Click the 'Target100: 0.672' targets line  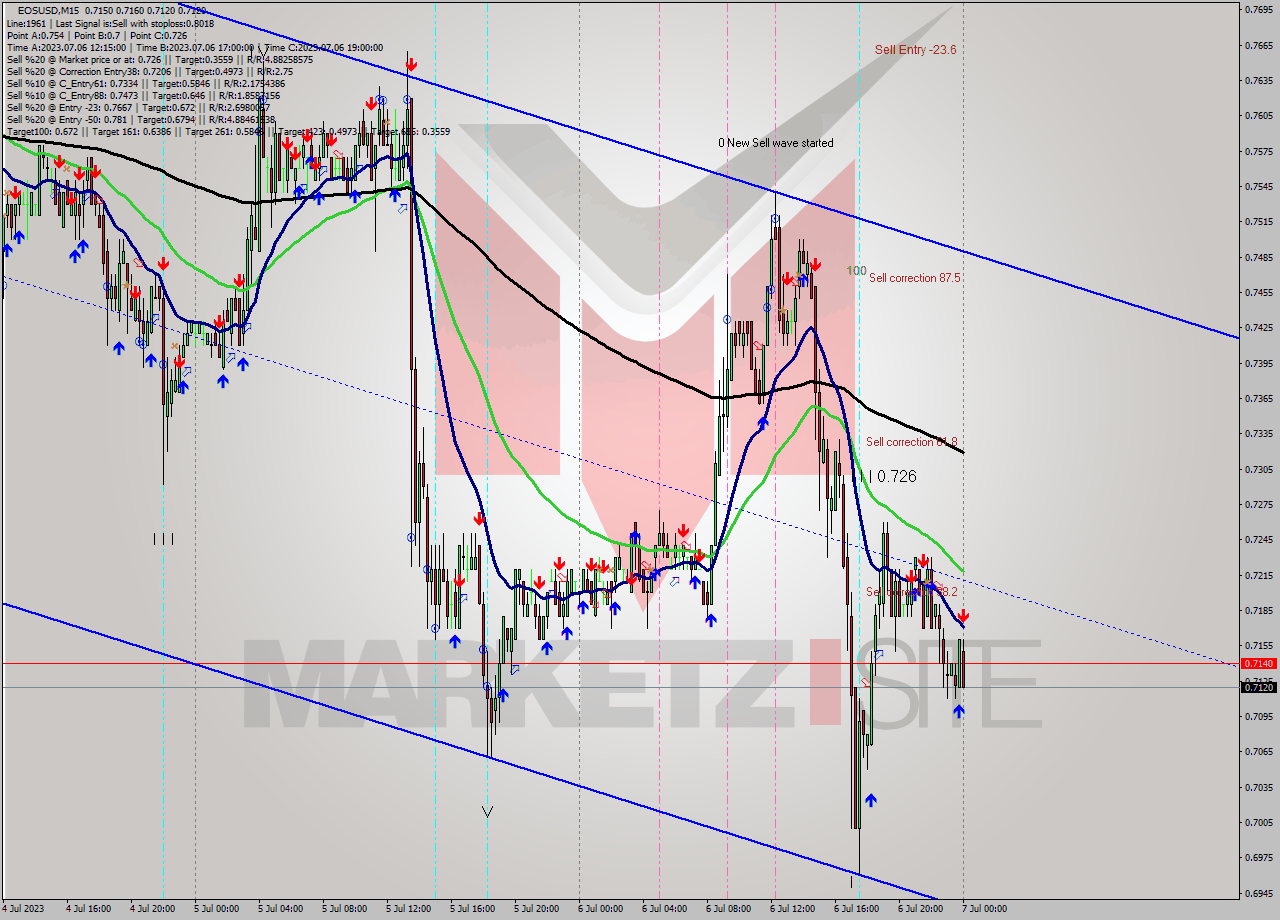228,131
